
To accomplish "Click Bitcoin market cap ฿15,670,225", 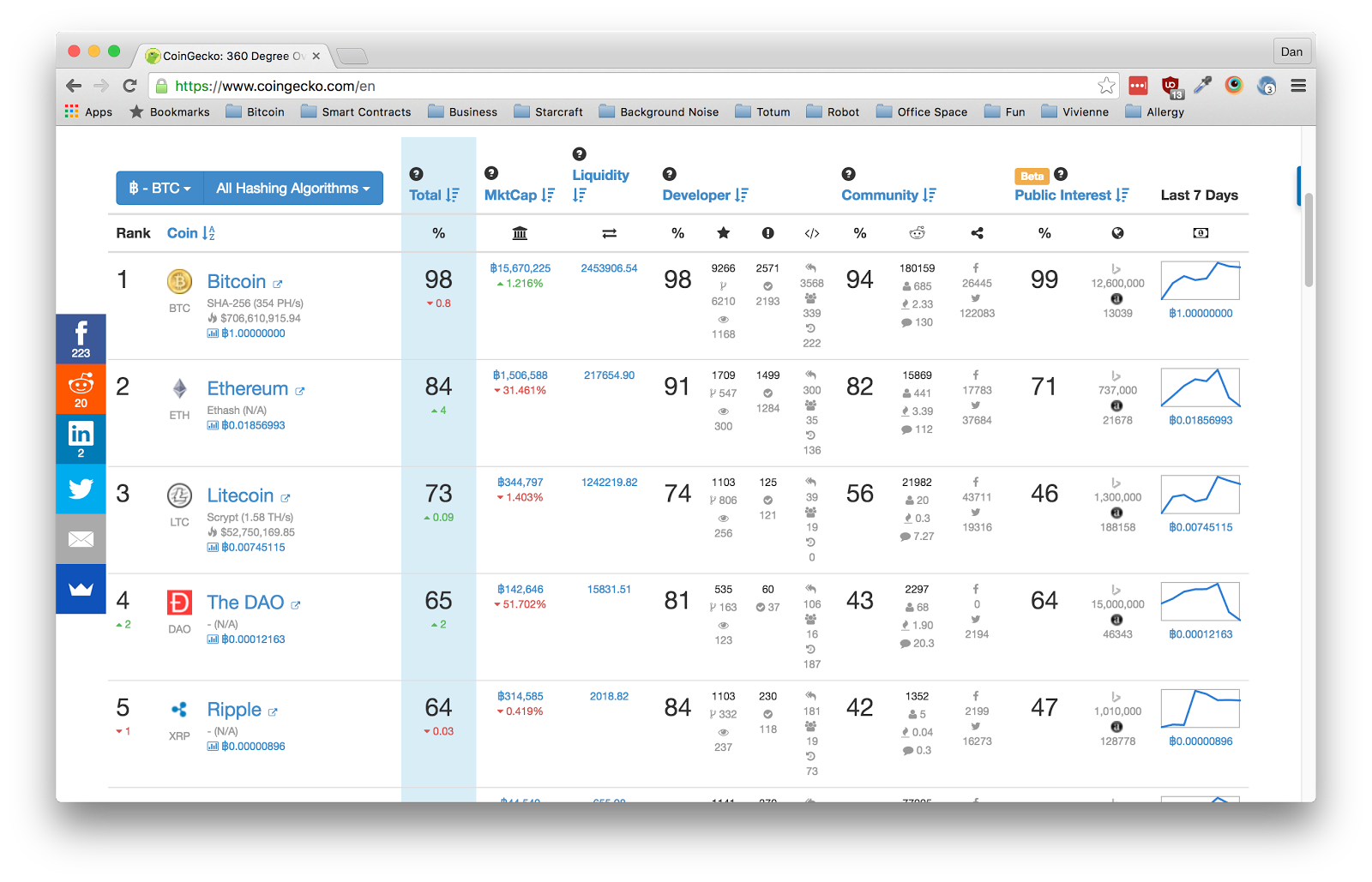I will click(521, 268).
